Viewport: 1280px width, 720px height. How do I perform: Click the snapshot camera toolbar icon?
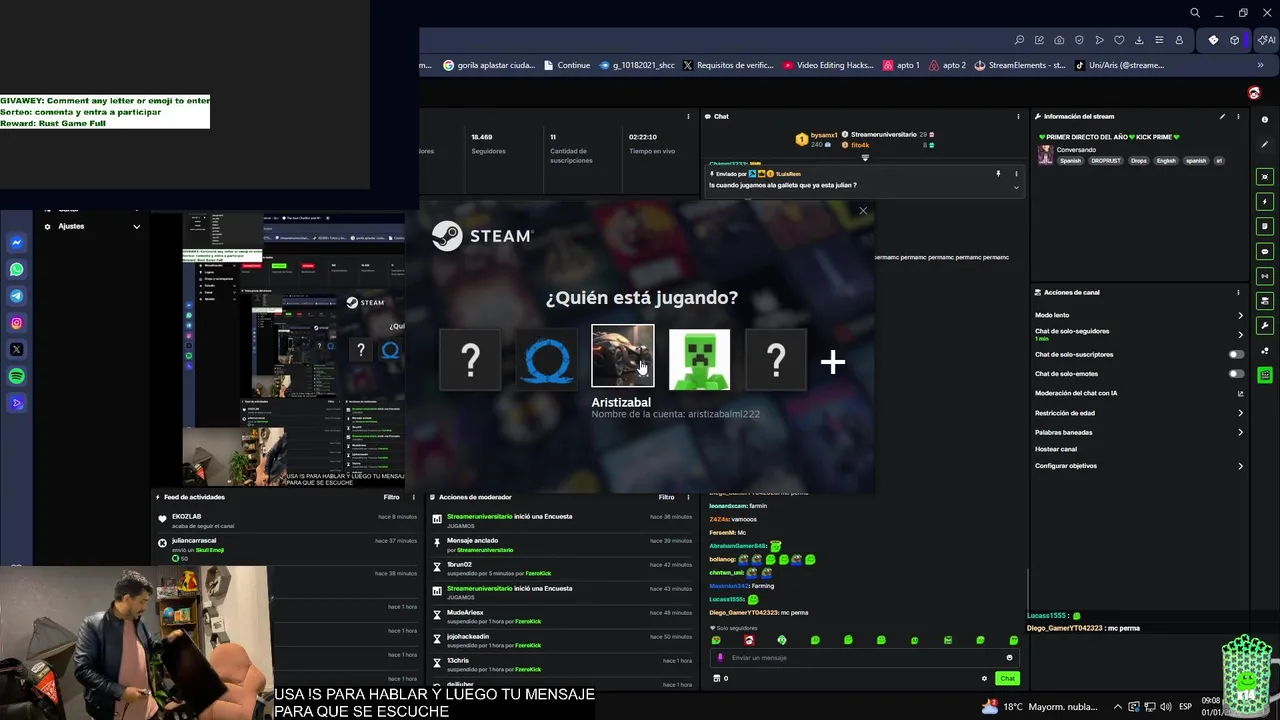coord(1059,40)
